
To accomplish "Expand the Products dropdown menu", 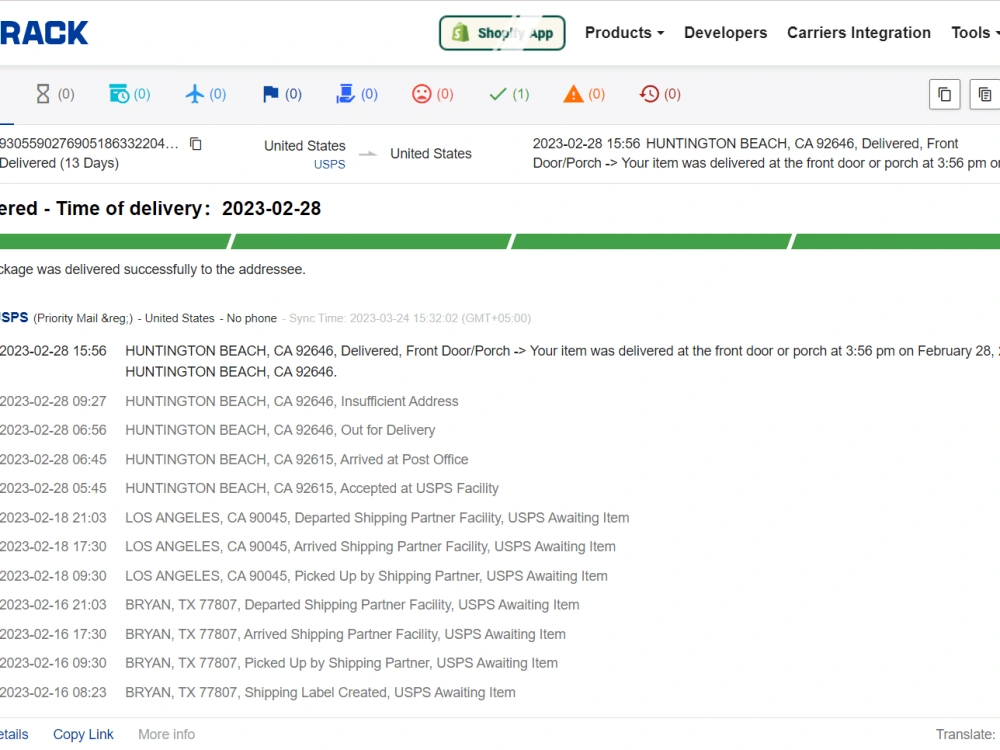I will pos(624,33).
